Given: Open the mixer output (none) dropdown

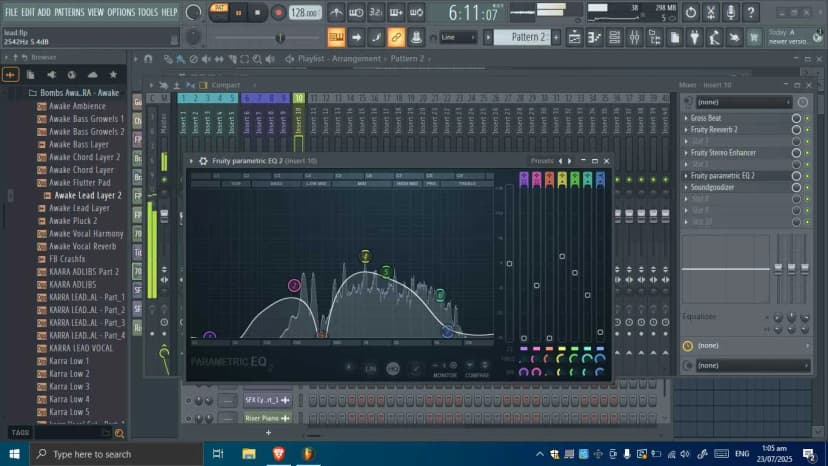Looking at the screenshot, I should coord(752,366).
